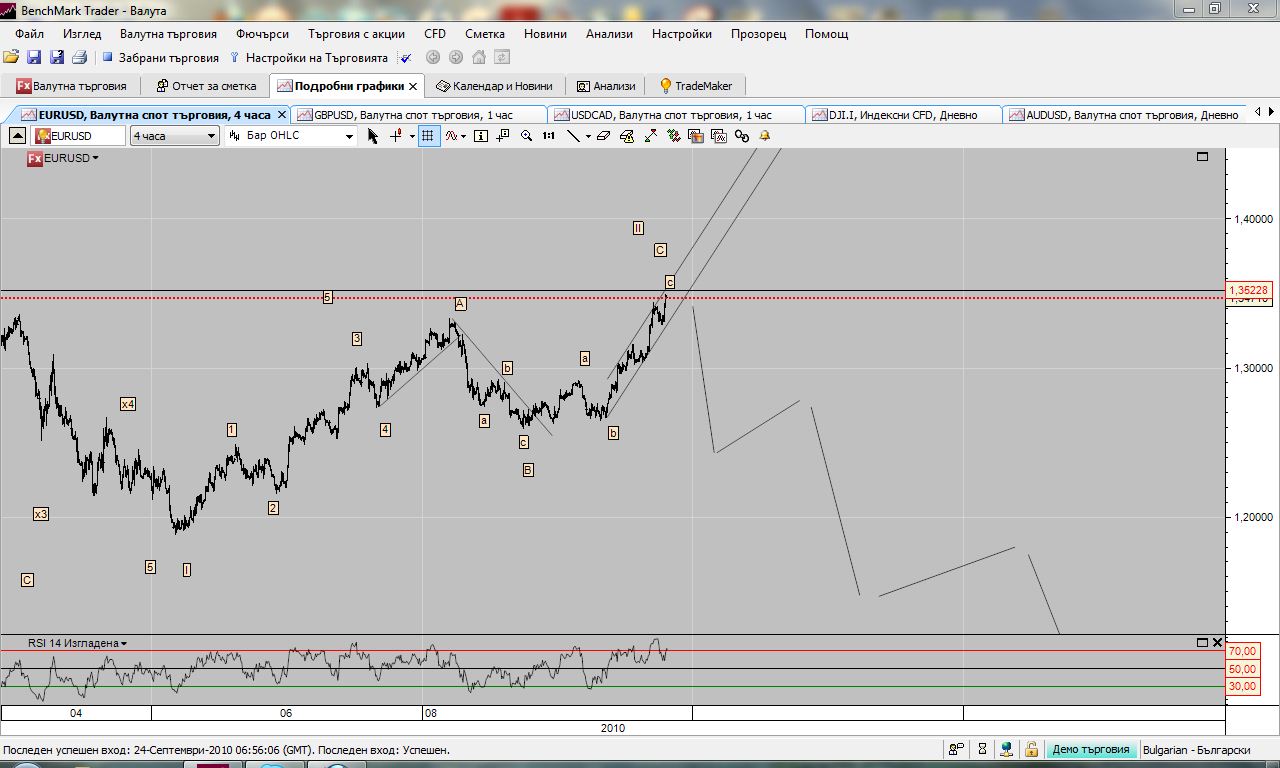Open the Файл menu

tap(29, 33)
